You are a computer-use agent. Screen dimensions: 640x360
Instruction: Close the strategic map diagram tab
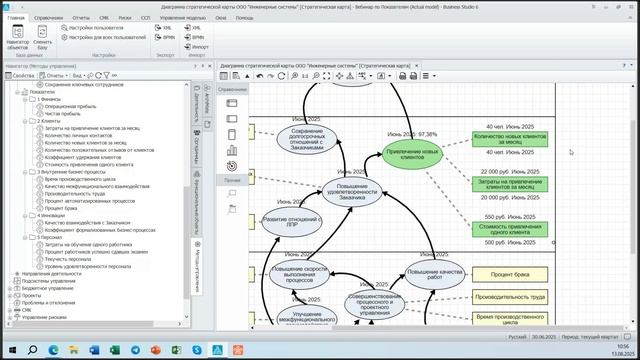(x=416, y=66)
